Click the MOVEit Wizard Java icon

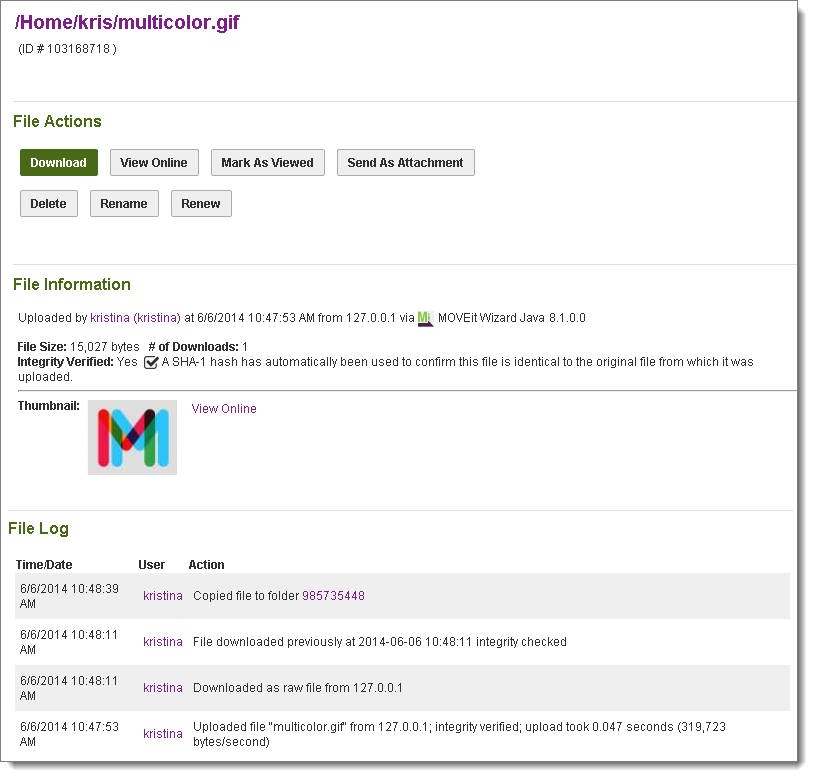pyautogui.click(x=424, y=317)
